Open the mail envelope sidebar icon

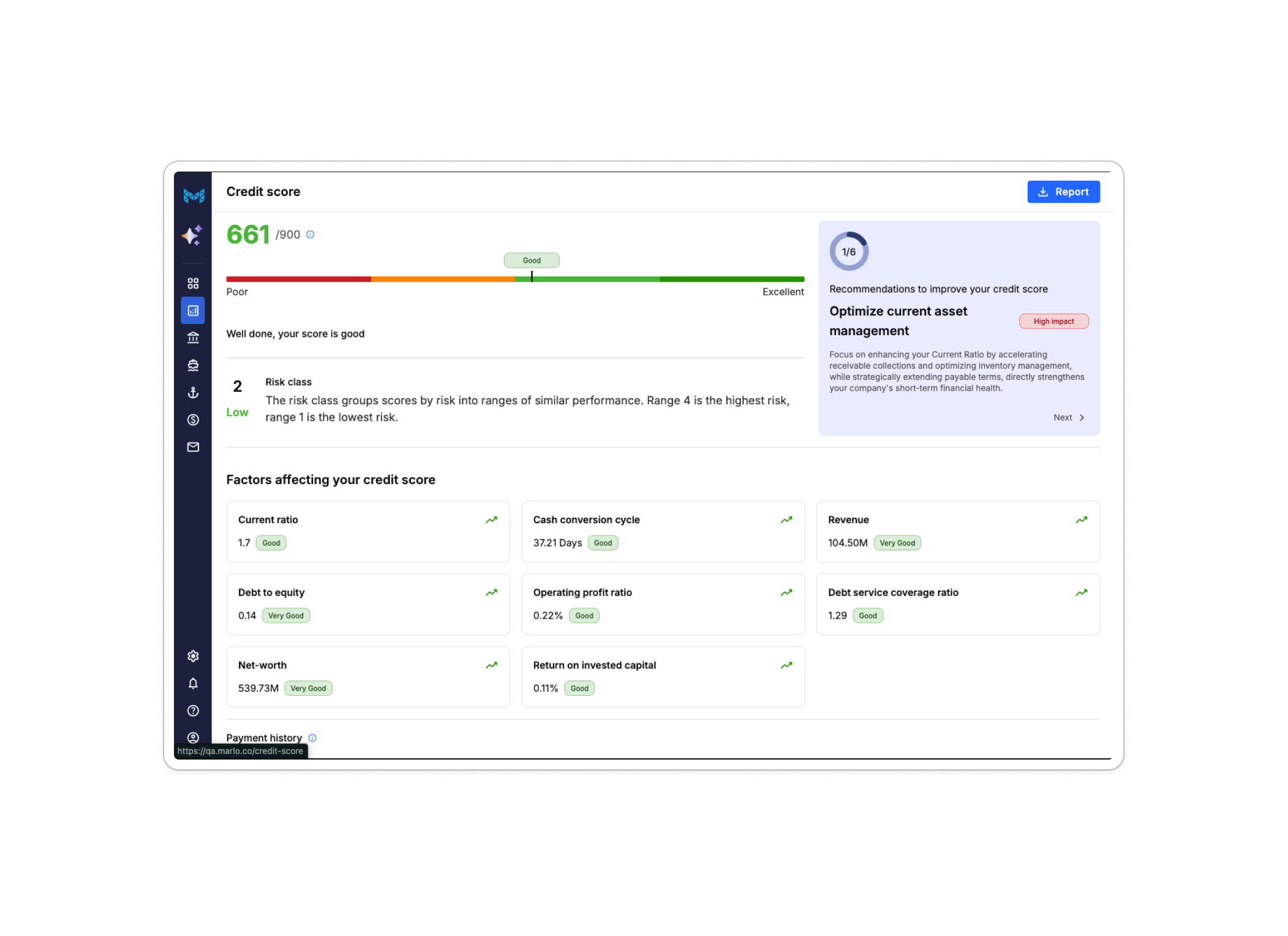[193, 447]
